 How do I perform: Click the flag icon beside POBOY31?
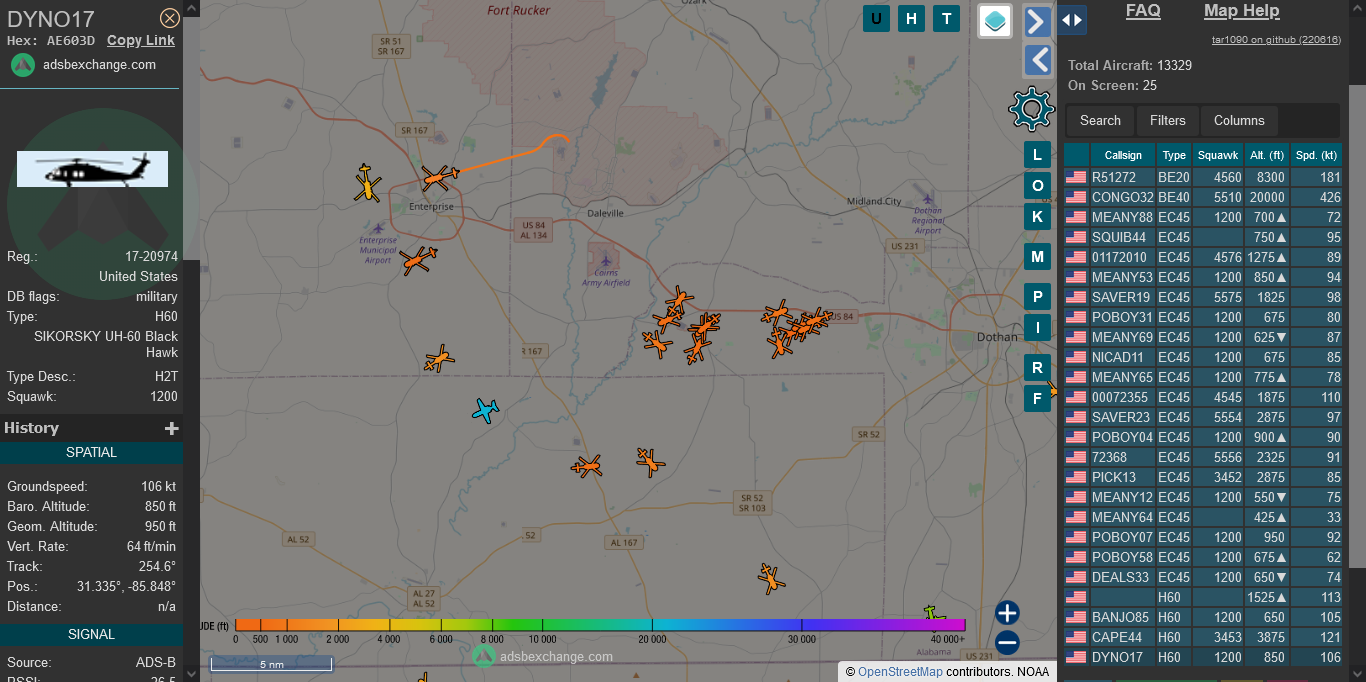[1076, 317]
